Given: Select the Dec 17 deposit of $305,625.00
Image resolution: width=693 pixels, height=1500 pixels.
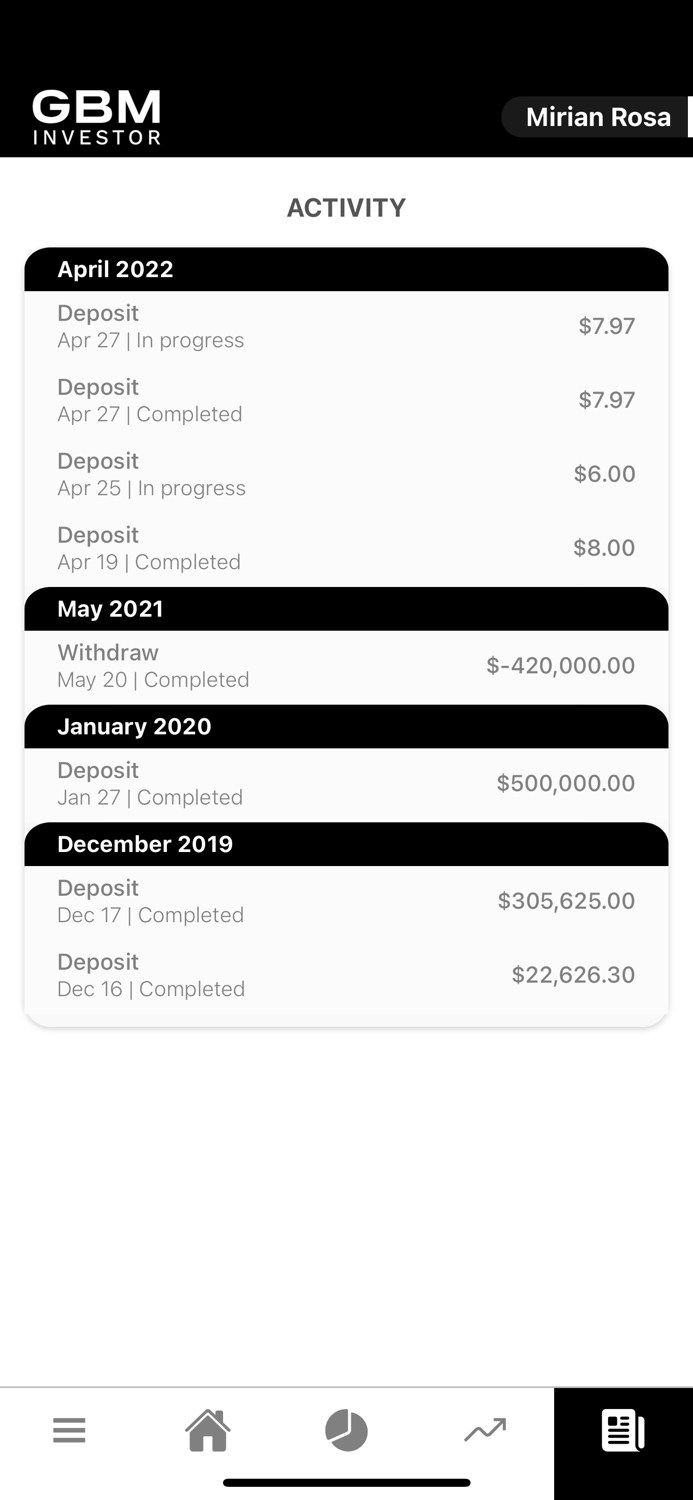Looking at the screenshot, I should (346, 900).
